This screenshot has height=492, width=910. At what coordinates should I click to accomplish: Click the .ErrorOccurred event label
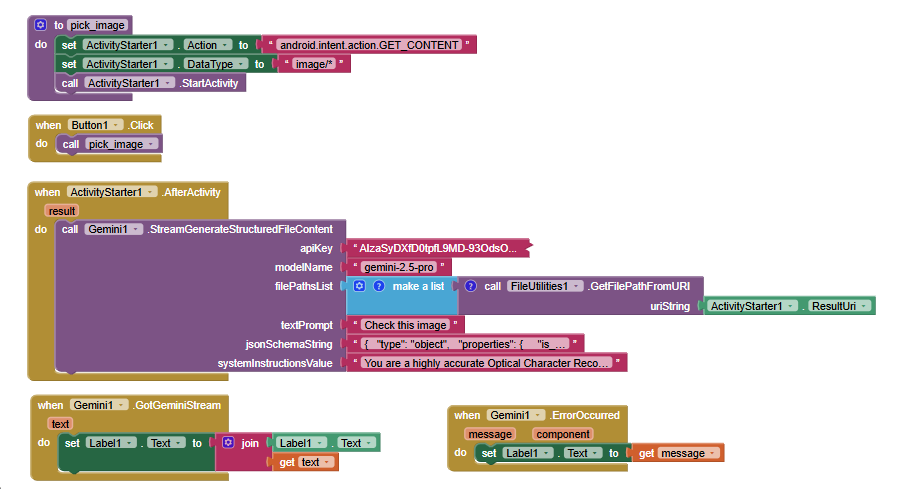coord(584,415)
